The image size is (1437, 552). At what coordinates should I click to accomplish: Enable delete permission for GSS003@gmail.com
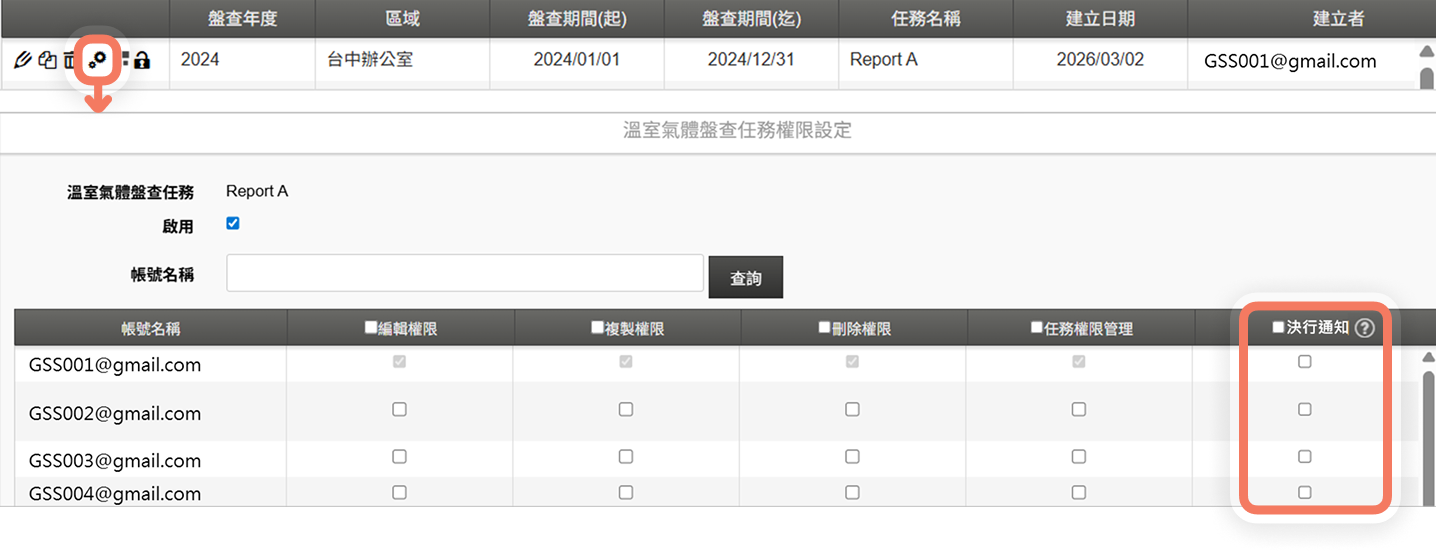pyautogui.click(x=852, y=456)
